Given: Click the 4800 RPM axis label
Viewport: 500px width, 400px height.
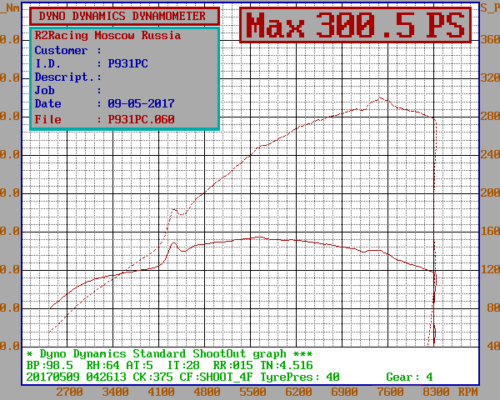Looking at the screenshot, I should 207,392.
